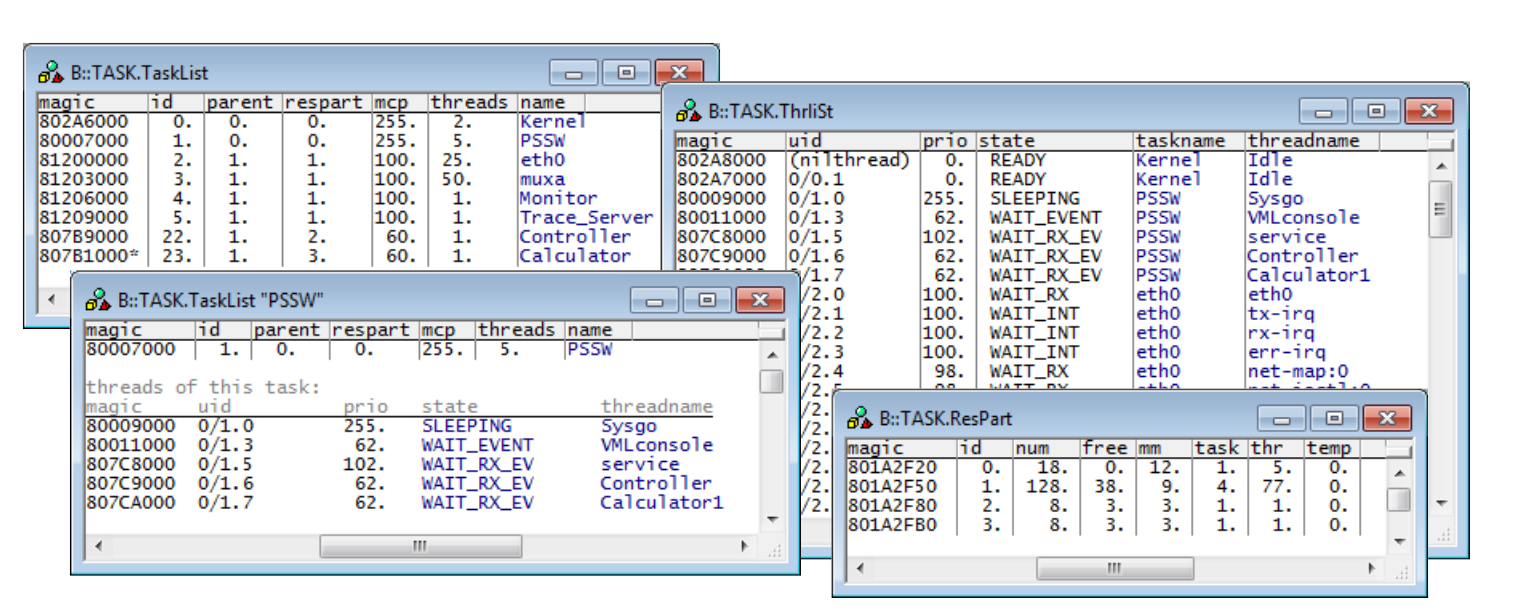Select PSSW name in TASK.TaskList "PSSW" window

589,350
